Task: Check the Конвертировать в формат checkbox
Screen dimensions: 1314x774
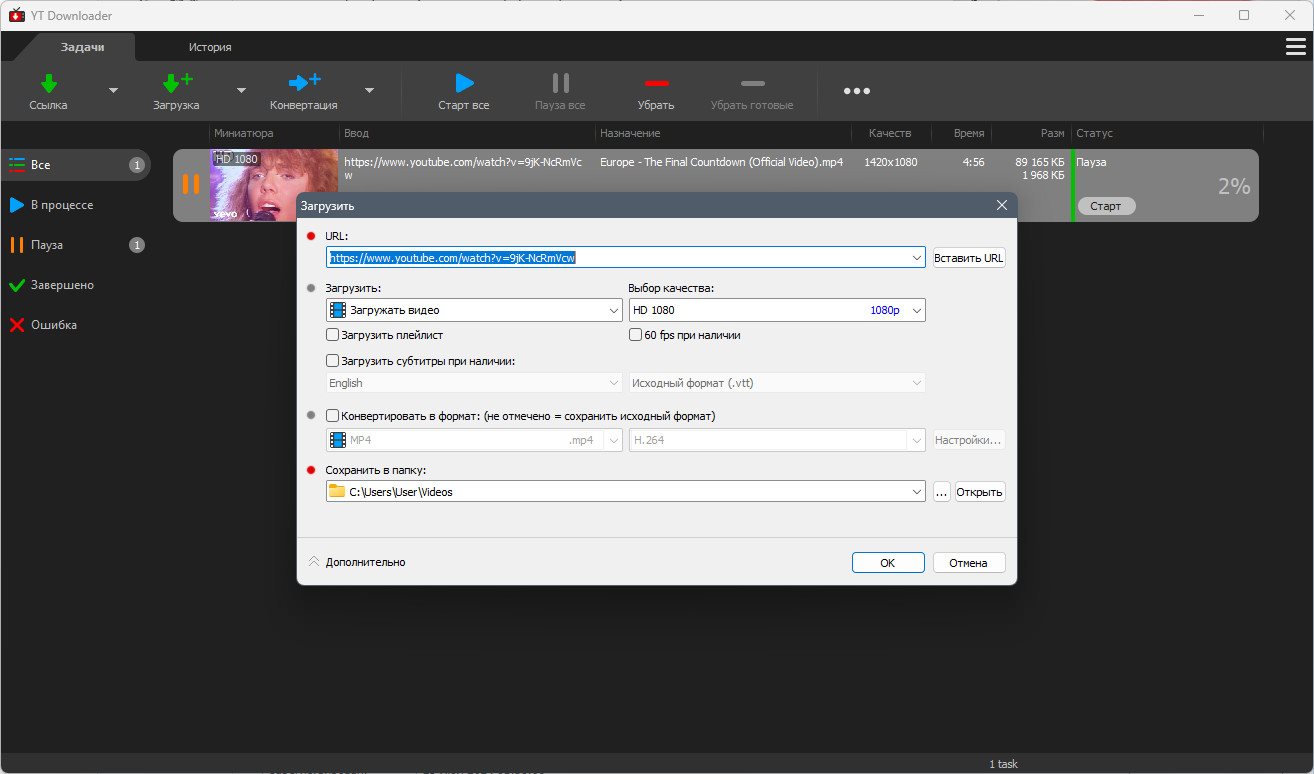Action: (x=333, y=416)
